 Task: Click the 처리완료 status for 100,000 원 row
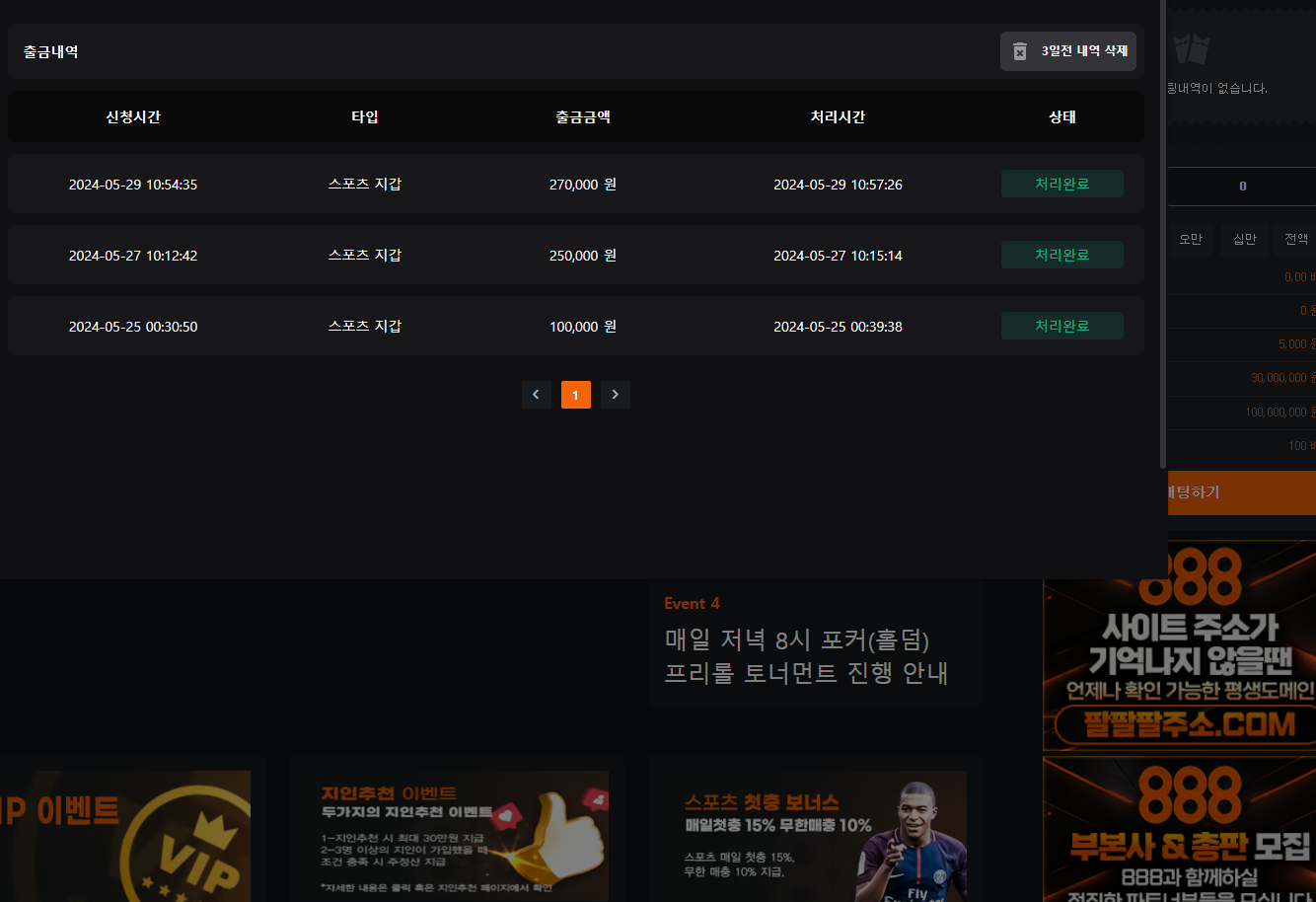coord(1061,327)
